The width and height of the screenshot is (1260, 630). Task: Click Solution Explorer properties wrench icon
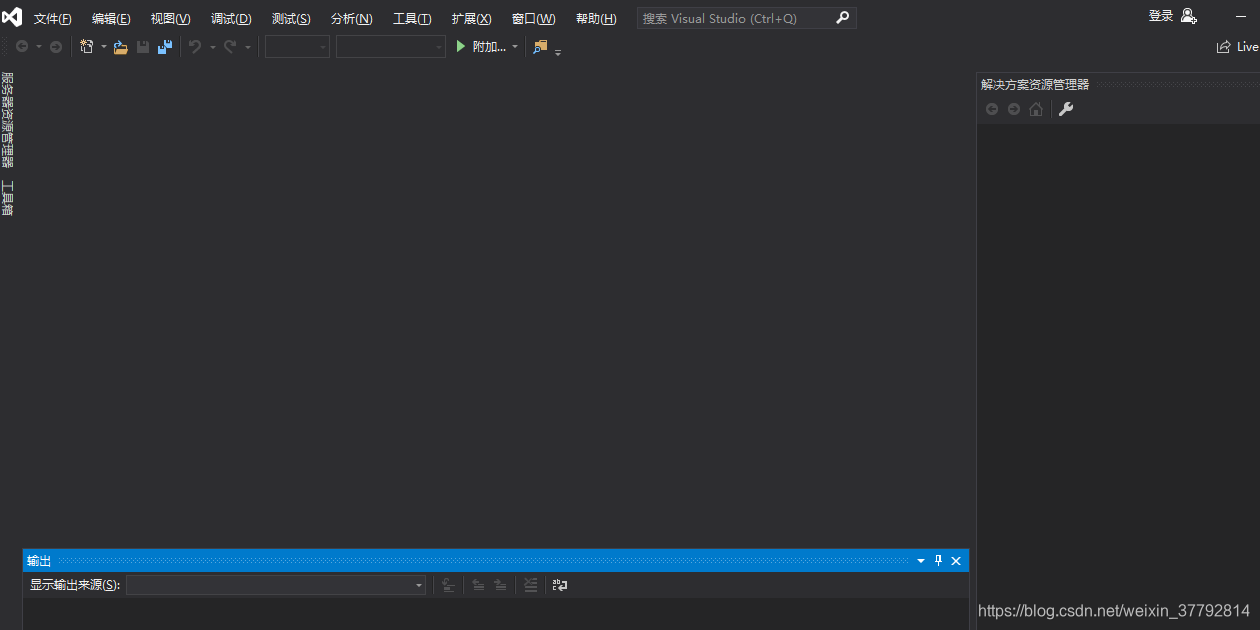[1066, 109]
